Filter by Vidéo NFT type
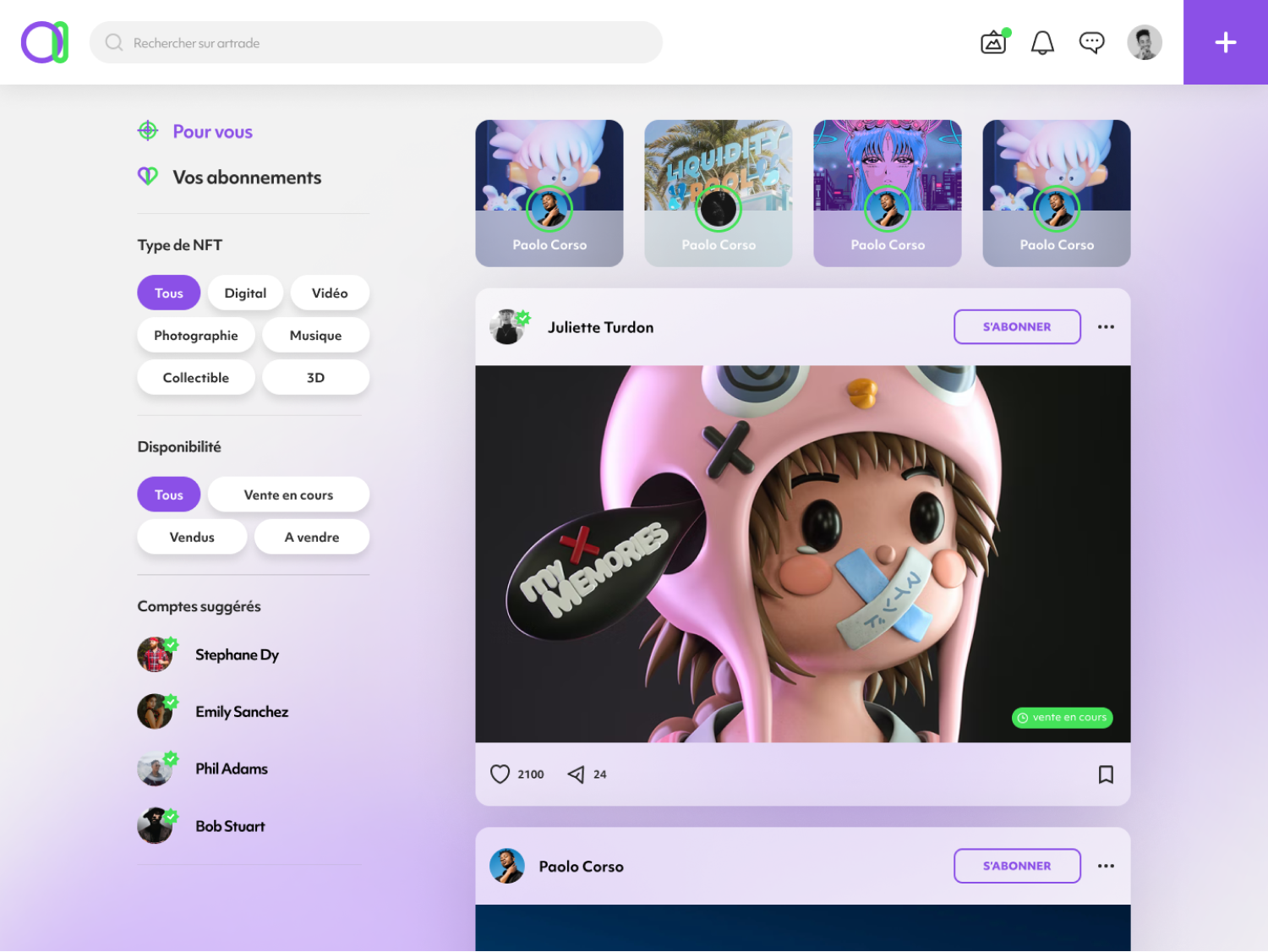 click(330, 293)
